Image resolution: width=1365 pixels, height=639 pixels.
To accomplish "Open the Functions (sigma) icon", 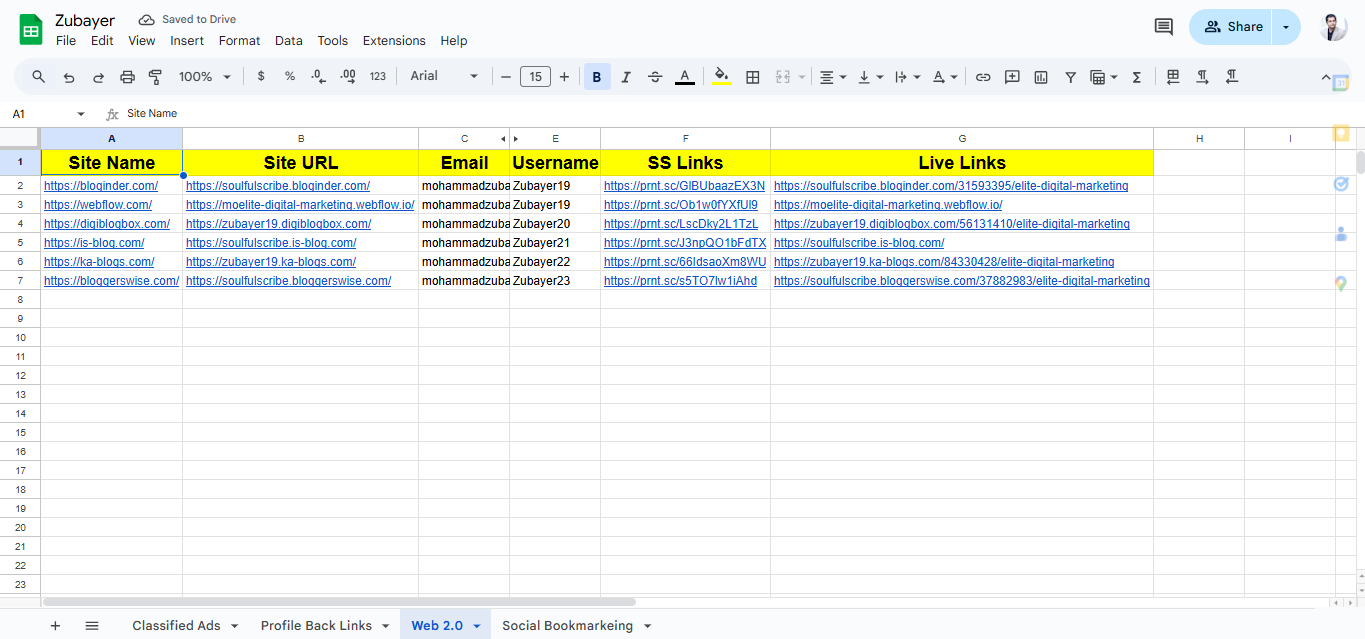I will point(1136,76).
